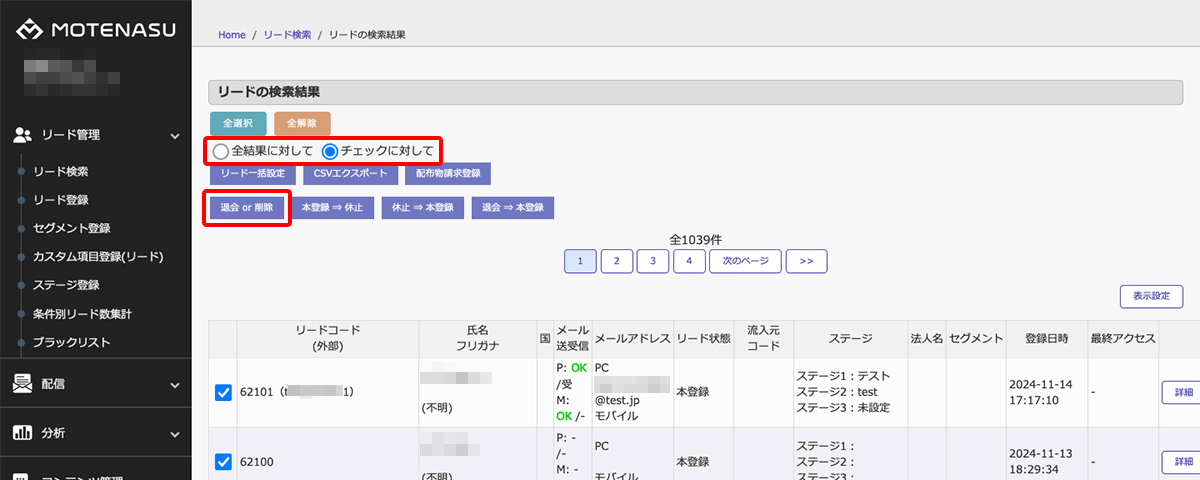Uncheck the checkbox for lead 62100
The image size is (1200, 480).
pyautogui.click(x=224, y=462)
